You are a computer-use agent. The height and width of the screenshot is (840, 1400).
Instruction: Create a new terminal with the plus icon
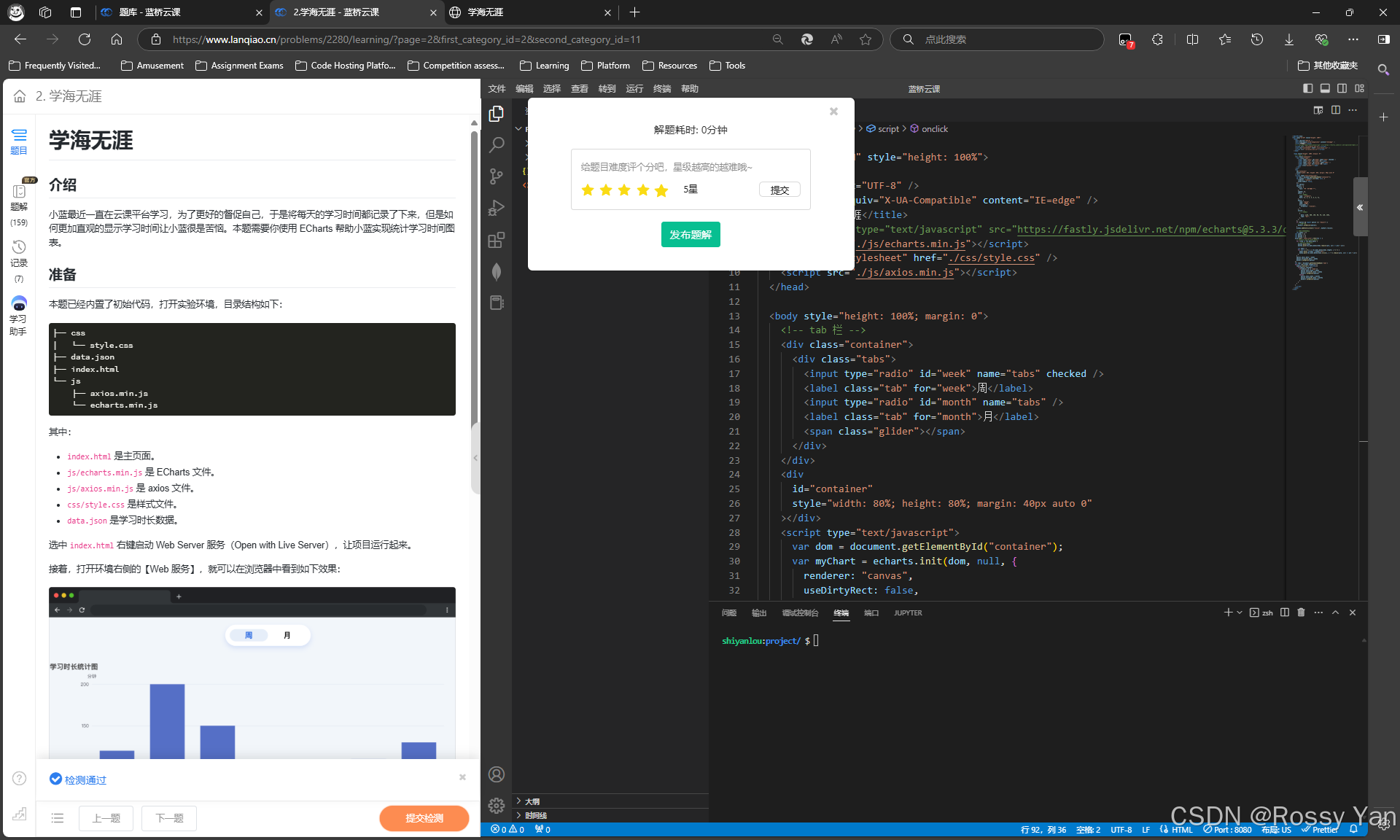[1229, 612]
